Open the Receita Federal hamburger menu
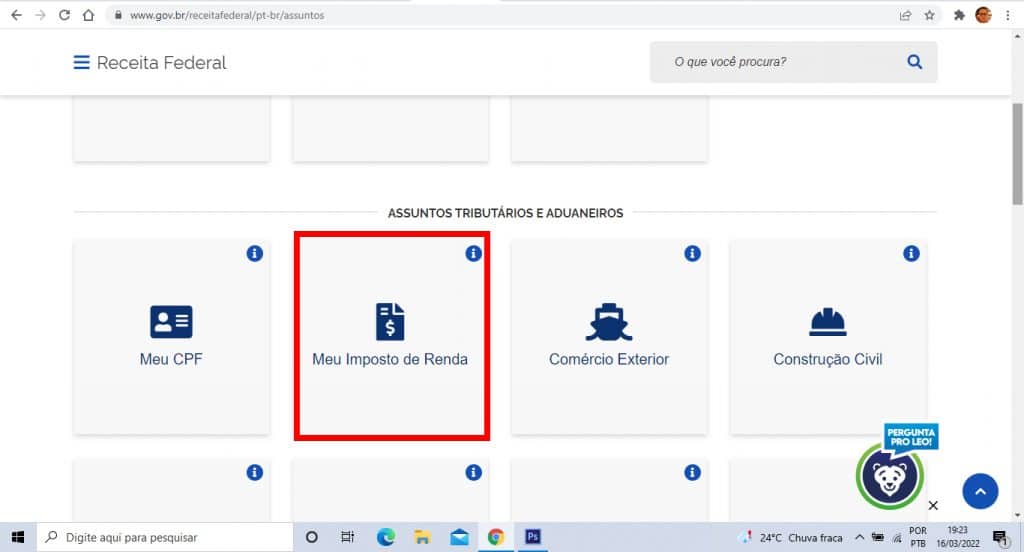Screen dimensions: 1024x552 tap(81, 63)
